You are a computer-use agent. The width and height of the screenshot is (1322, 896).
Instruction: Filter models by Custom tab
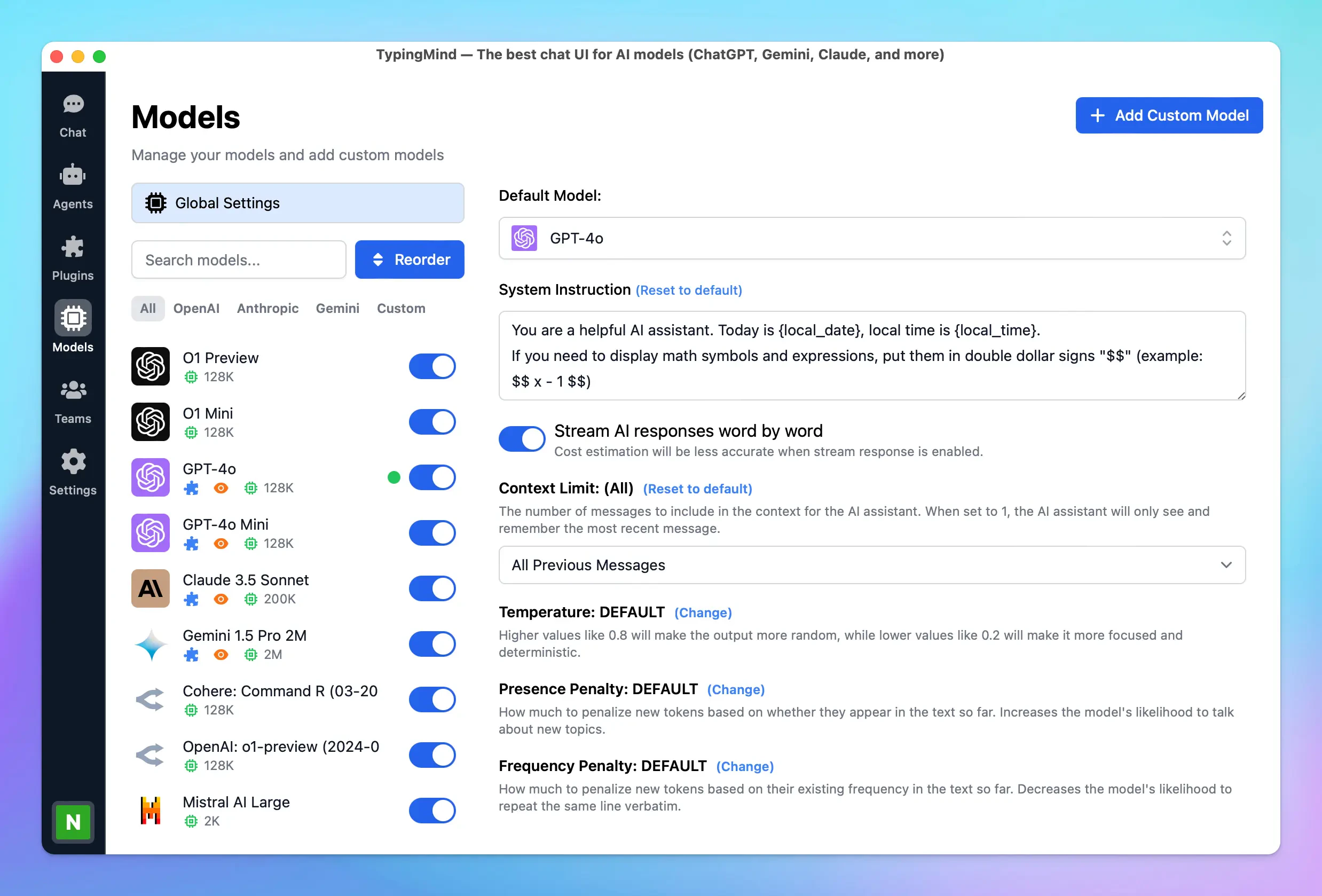pyautogui.click(x=401, y=308)
